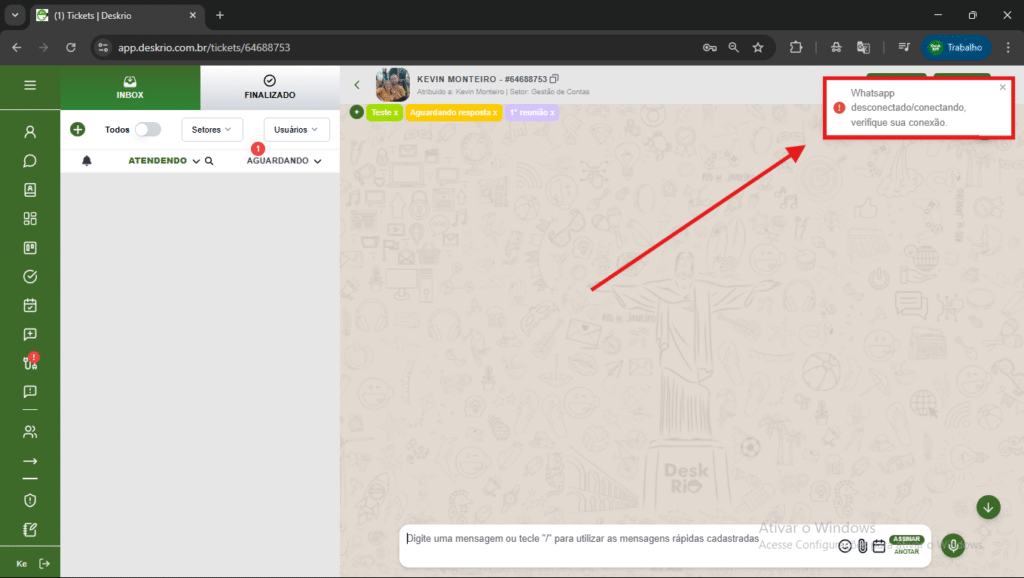Click the message input field
This screenshot has width=1024, height=578.
click(581, 539)
